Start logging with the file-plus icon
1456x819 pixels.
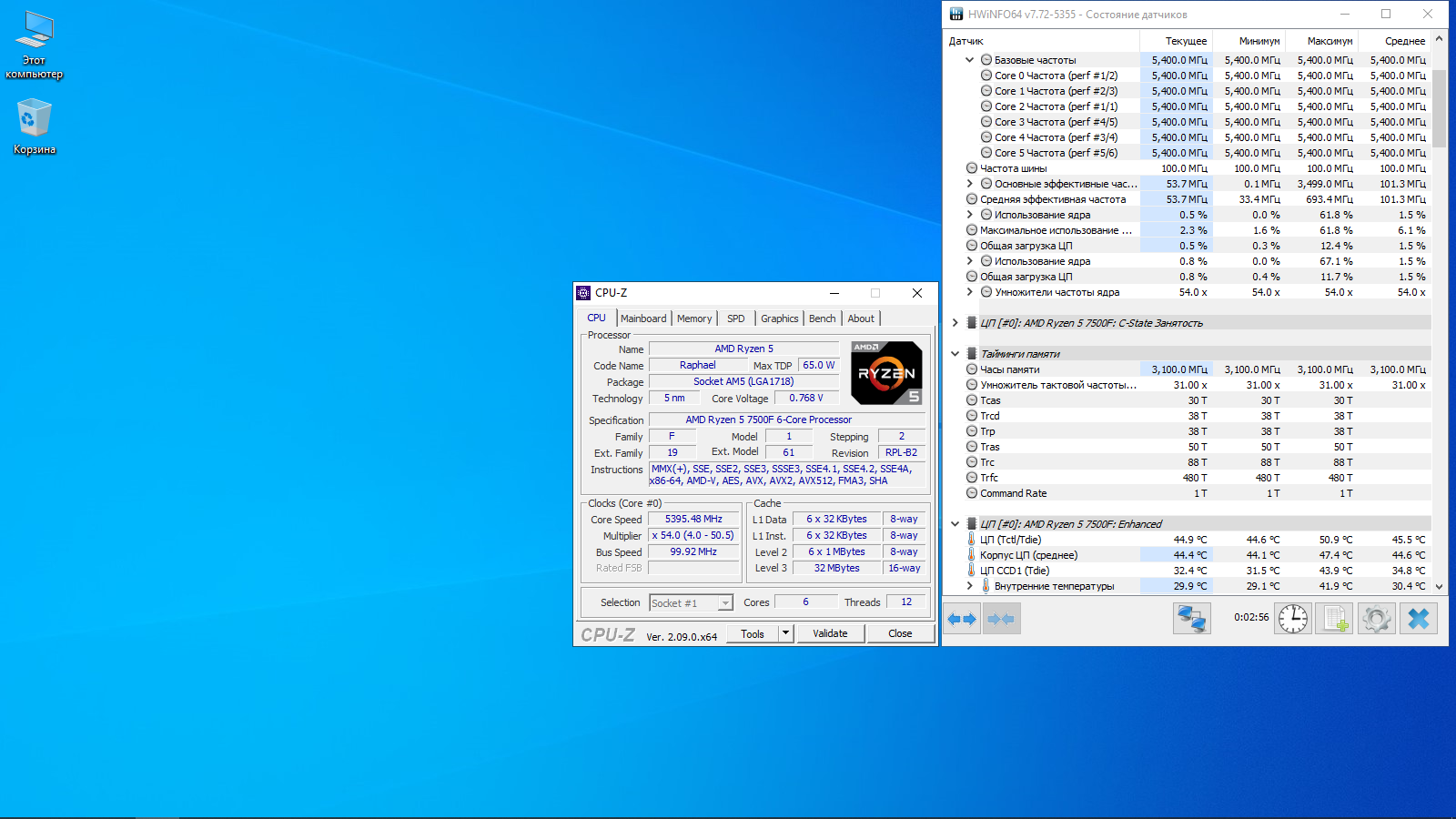click(1335, 619)
